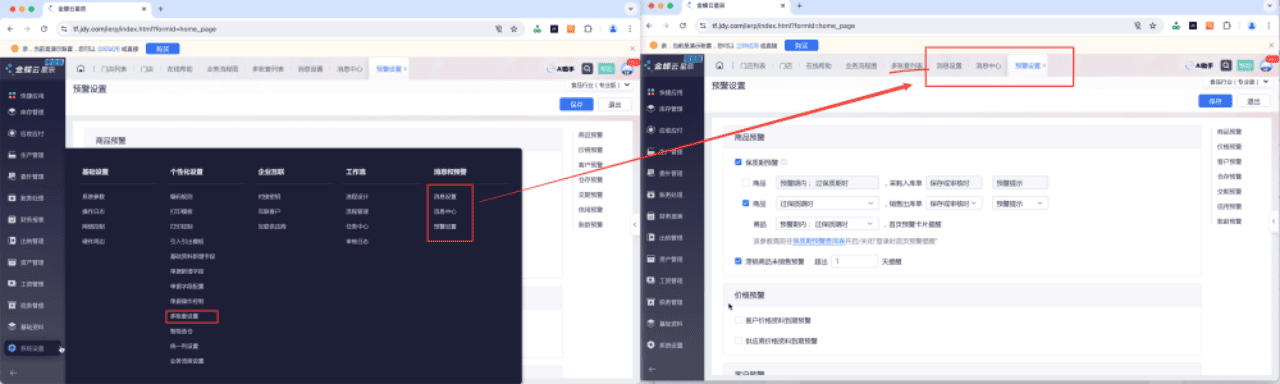
Task: Select 预警设置 in 消息和预警 menu column
Action: 445,227
